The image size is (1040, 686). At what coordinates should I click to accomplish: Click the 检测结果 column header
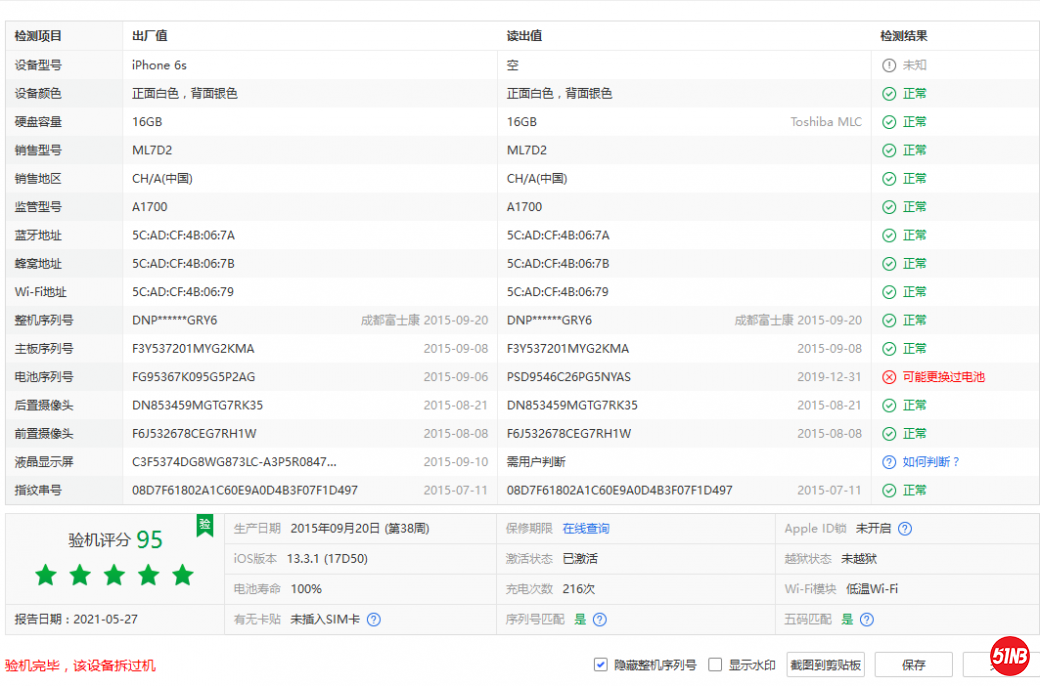coord(903,36)
